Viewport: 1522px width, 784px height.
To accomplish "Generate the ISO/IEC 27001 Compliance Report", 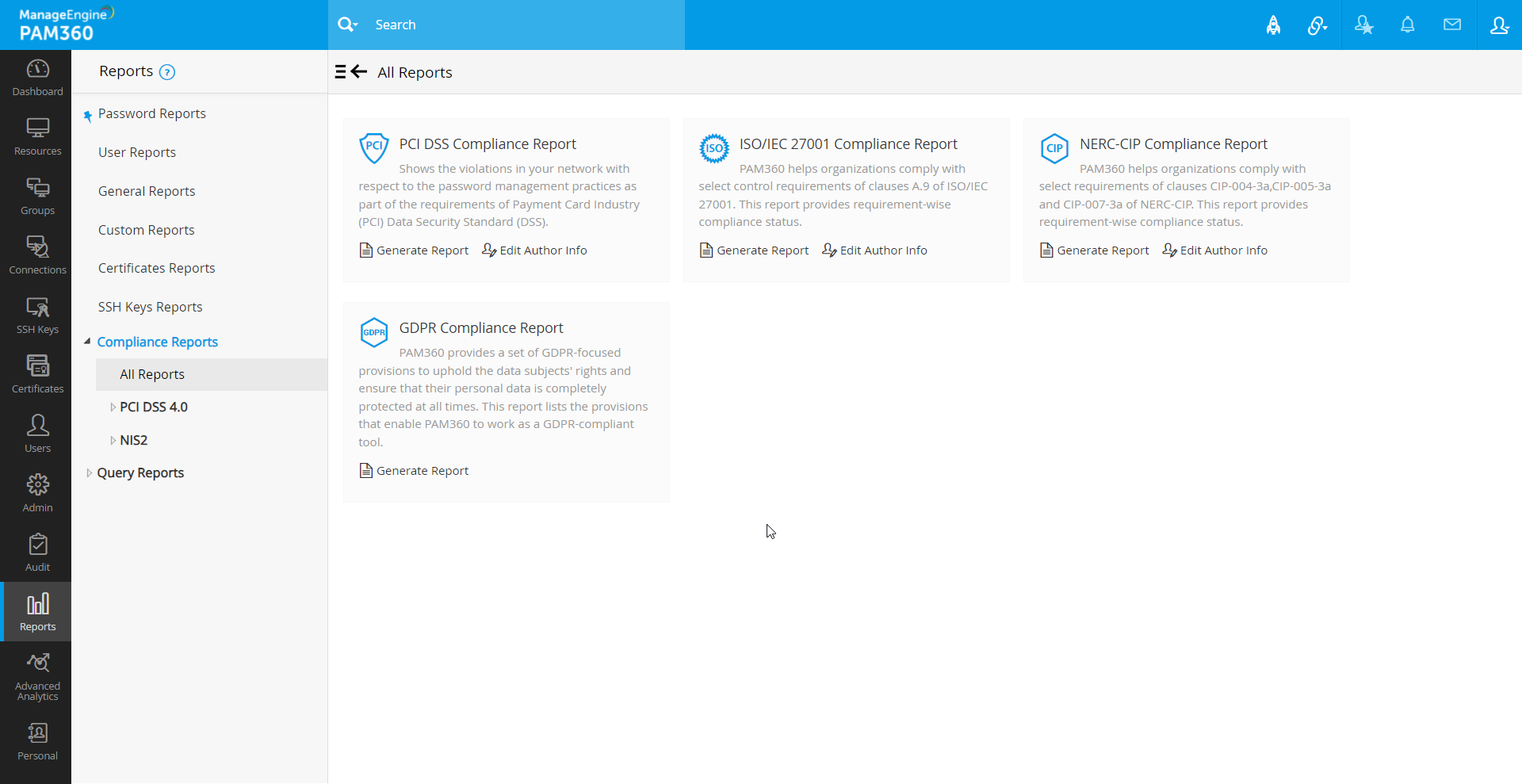I will tap(754, 250).
